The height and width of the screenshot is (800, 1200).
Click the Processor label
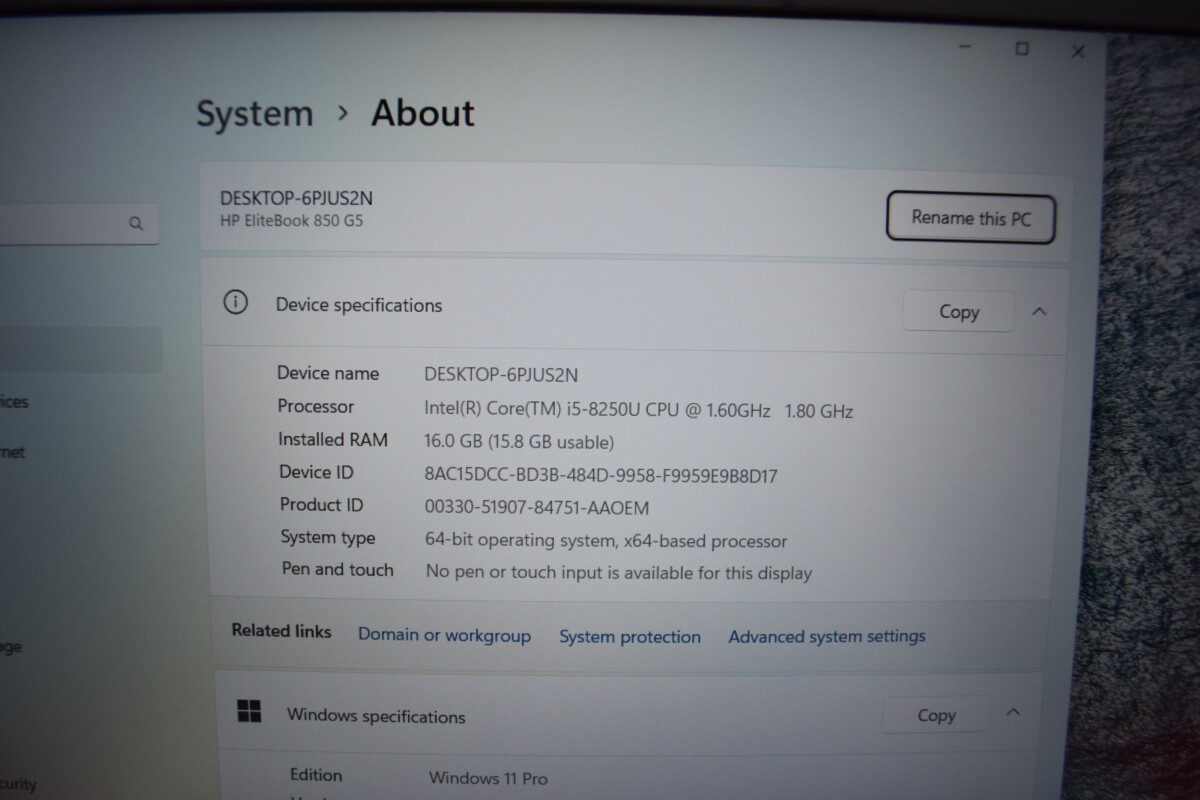(x=316, y=406)
